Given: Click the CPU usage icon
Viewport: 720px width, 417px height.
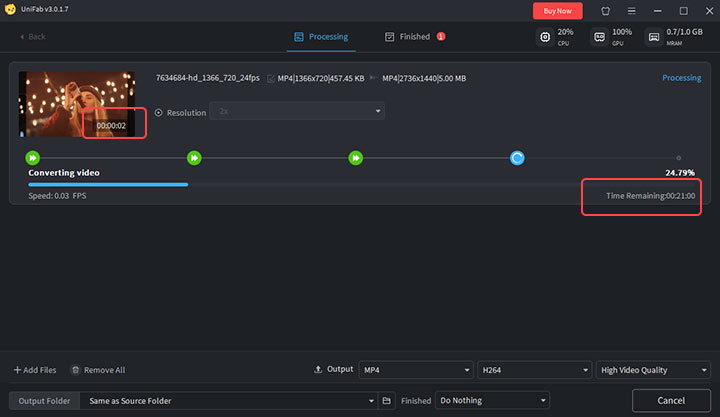Looking at the screenshot, I should tap(546, 37).
